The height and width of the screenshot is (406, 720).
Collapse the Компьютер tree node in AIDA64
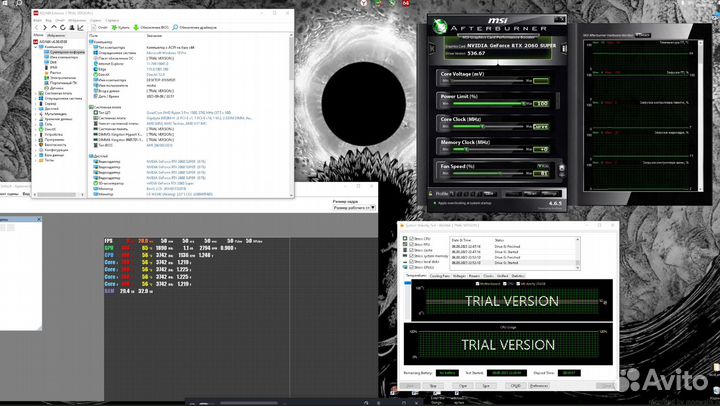pyautogui.click(x=36, y=47)
